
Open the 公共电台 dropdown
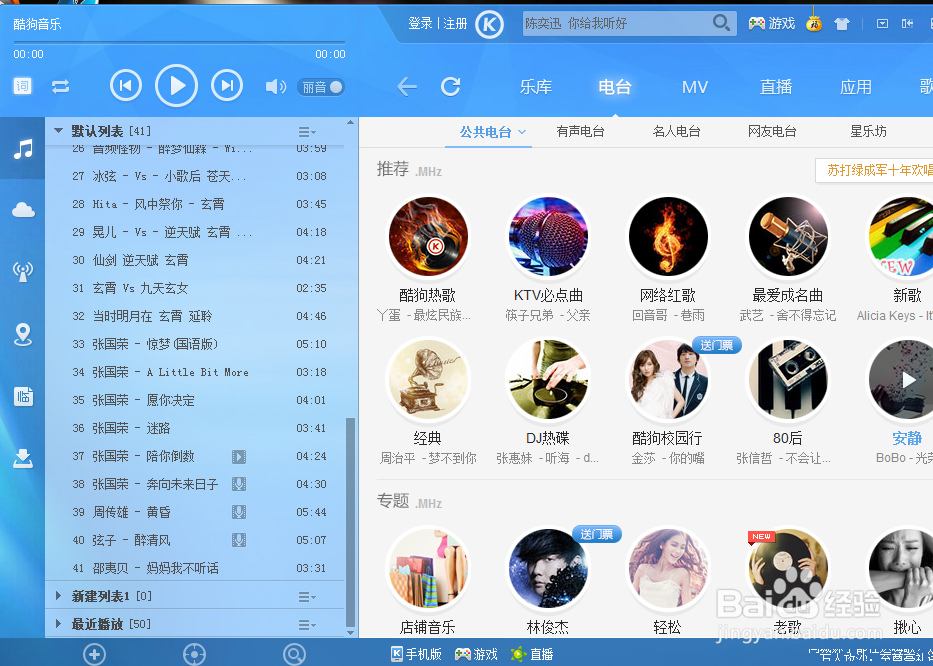488,131
